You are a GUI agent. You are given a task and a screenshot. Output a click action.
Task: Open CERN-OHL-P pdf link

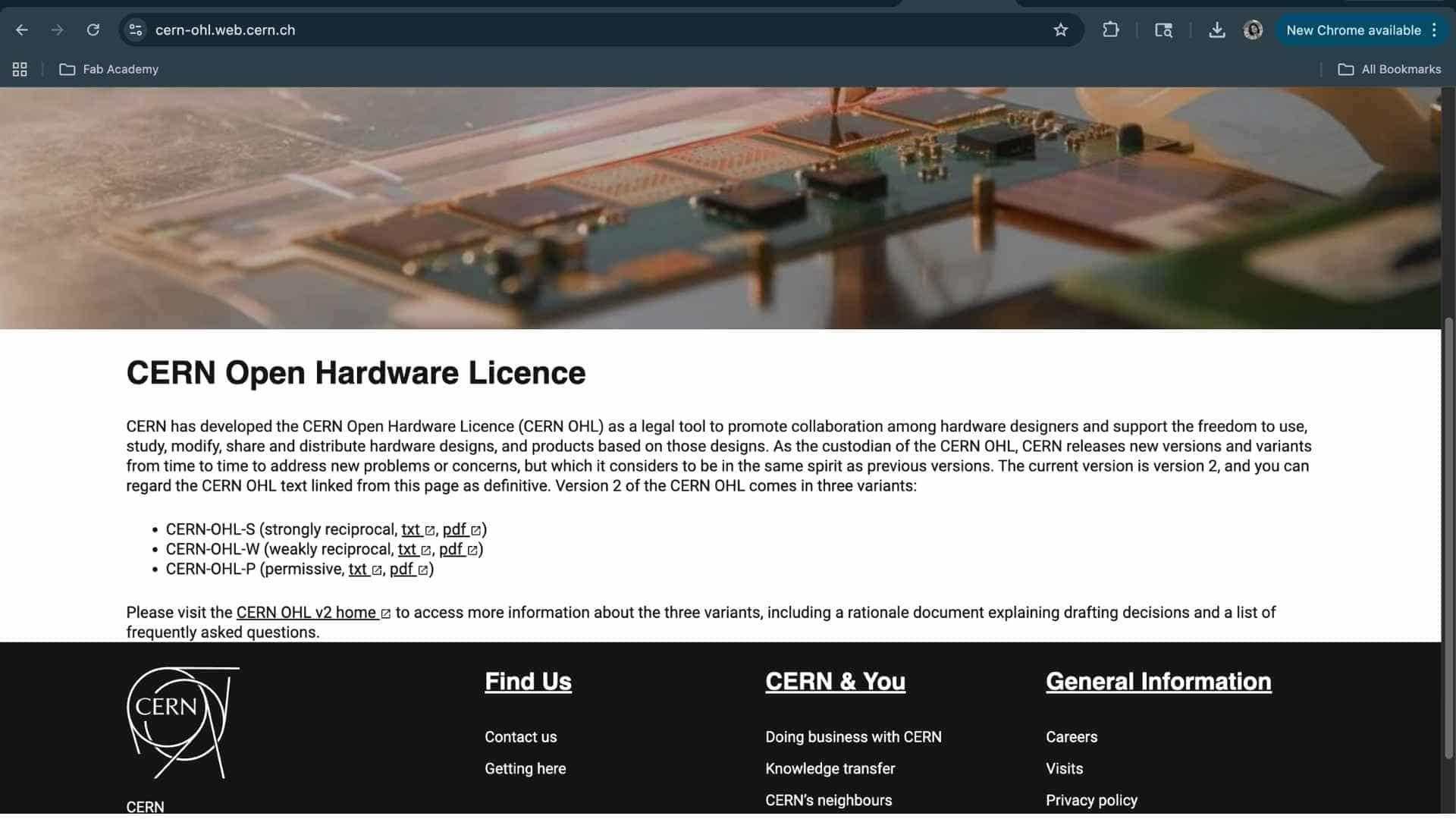tap(409, 570)
